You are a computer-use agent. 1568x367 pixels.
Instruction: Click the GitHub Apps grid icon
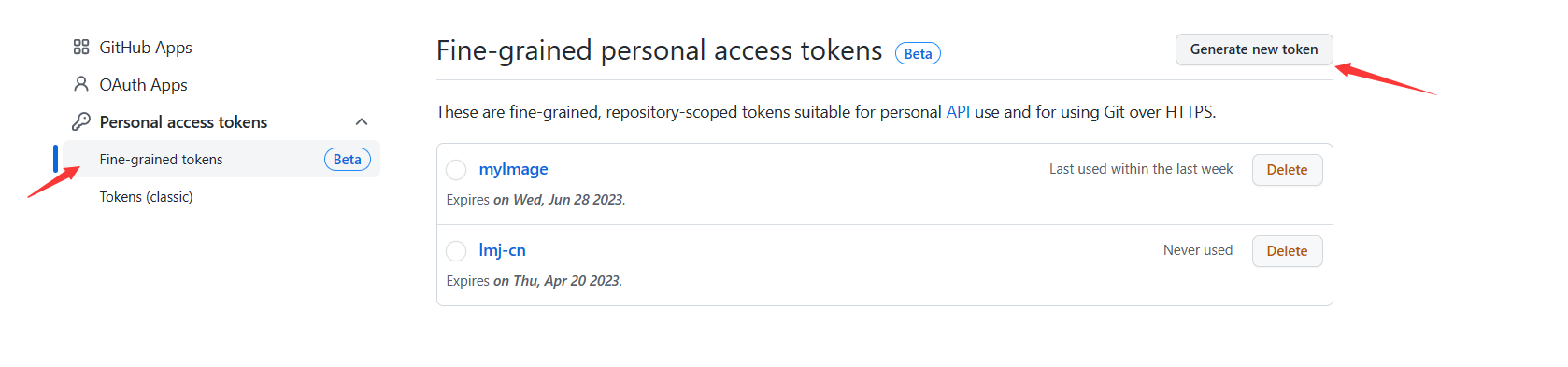[x=81, y=47]
